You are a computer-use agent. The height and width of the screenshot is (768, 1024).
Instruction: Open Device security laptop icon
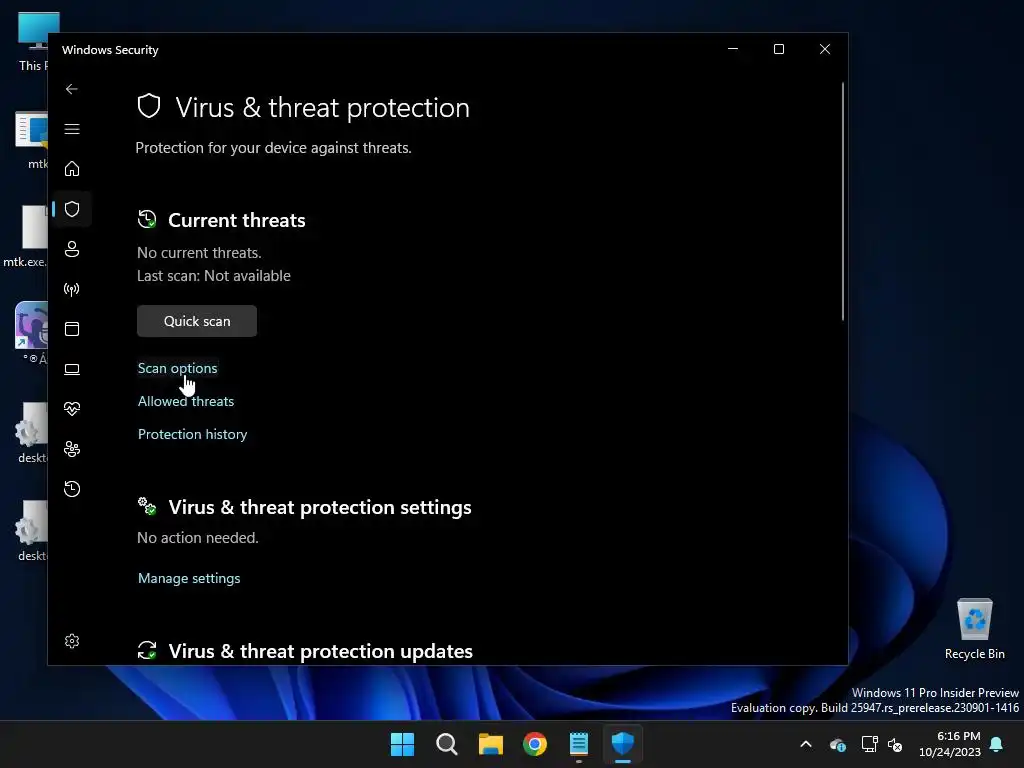[72, 369]
